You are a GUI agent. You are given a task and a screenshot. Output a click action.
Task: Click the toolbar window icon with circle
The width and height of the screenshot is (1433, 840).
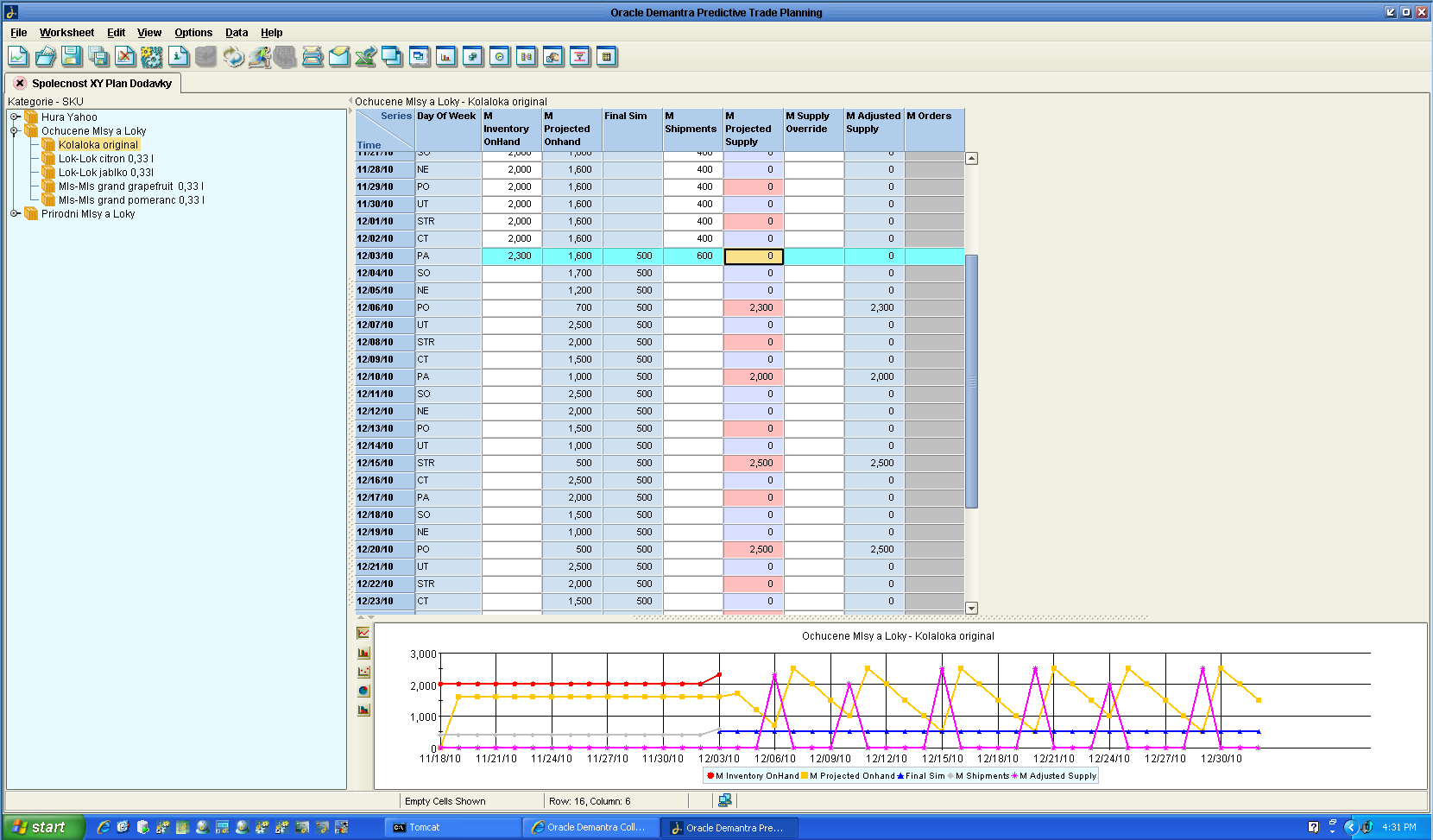(x=500, y=57)
